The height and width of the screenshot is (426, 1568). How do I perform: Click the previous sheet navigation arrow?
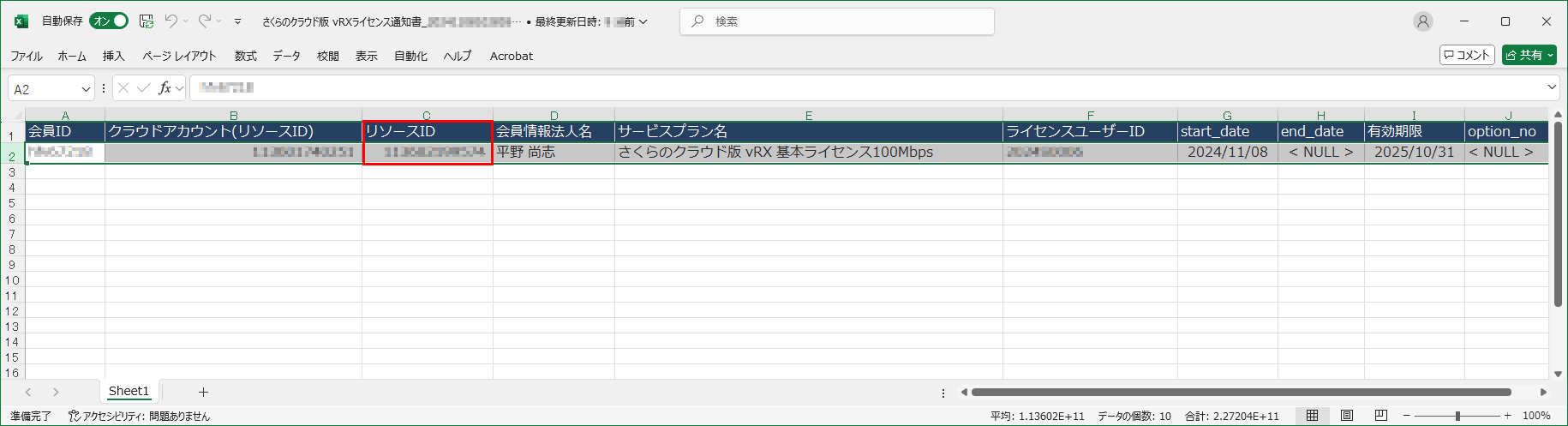(x=28, y=392)
